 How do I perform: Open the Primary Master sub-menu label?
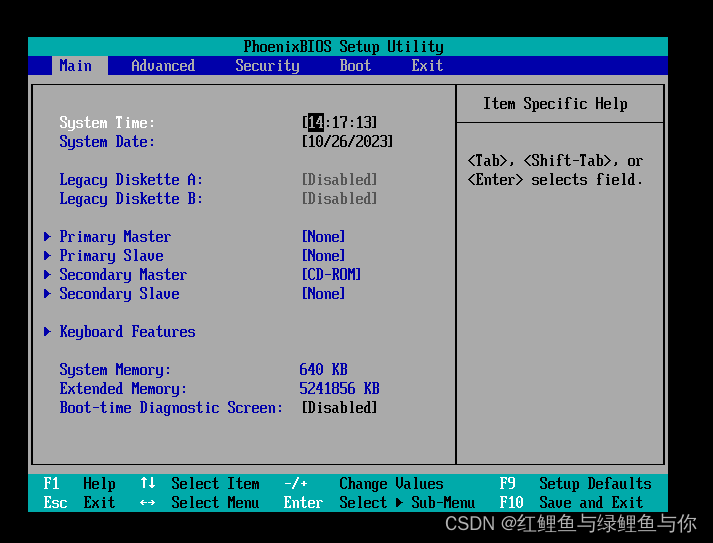coord(115,237)
